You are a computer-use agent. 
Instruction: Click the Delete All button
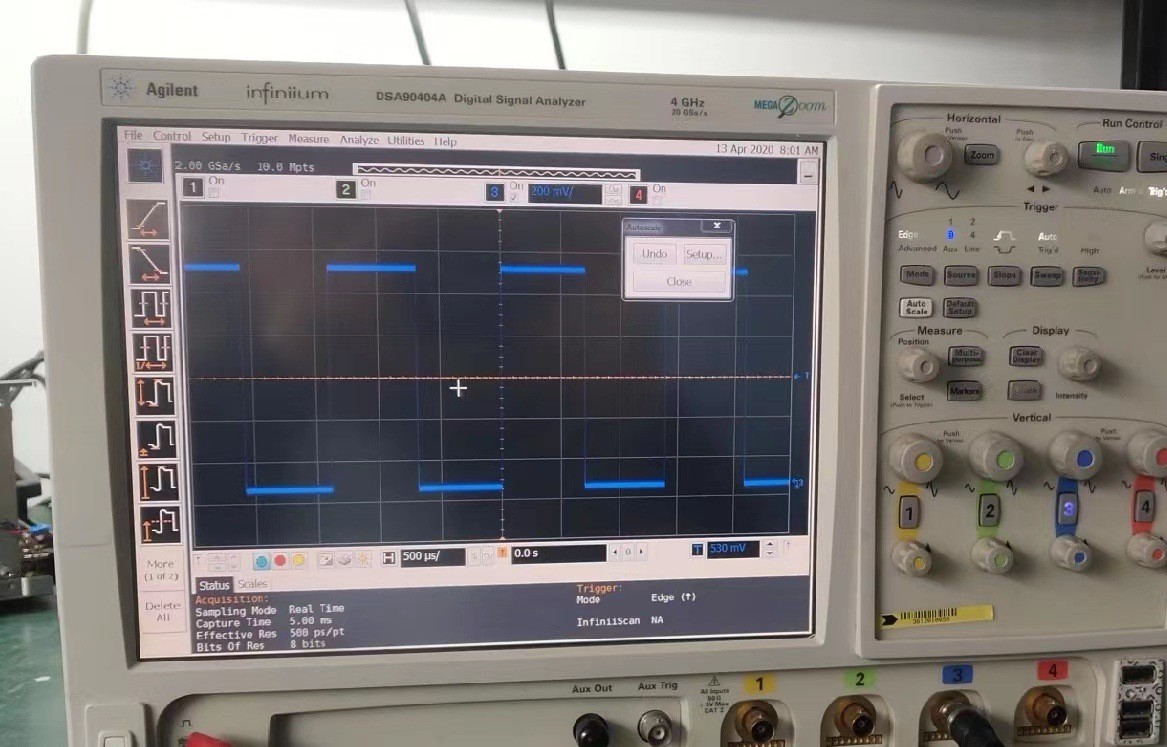click(161, 610)
